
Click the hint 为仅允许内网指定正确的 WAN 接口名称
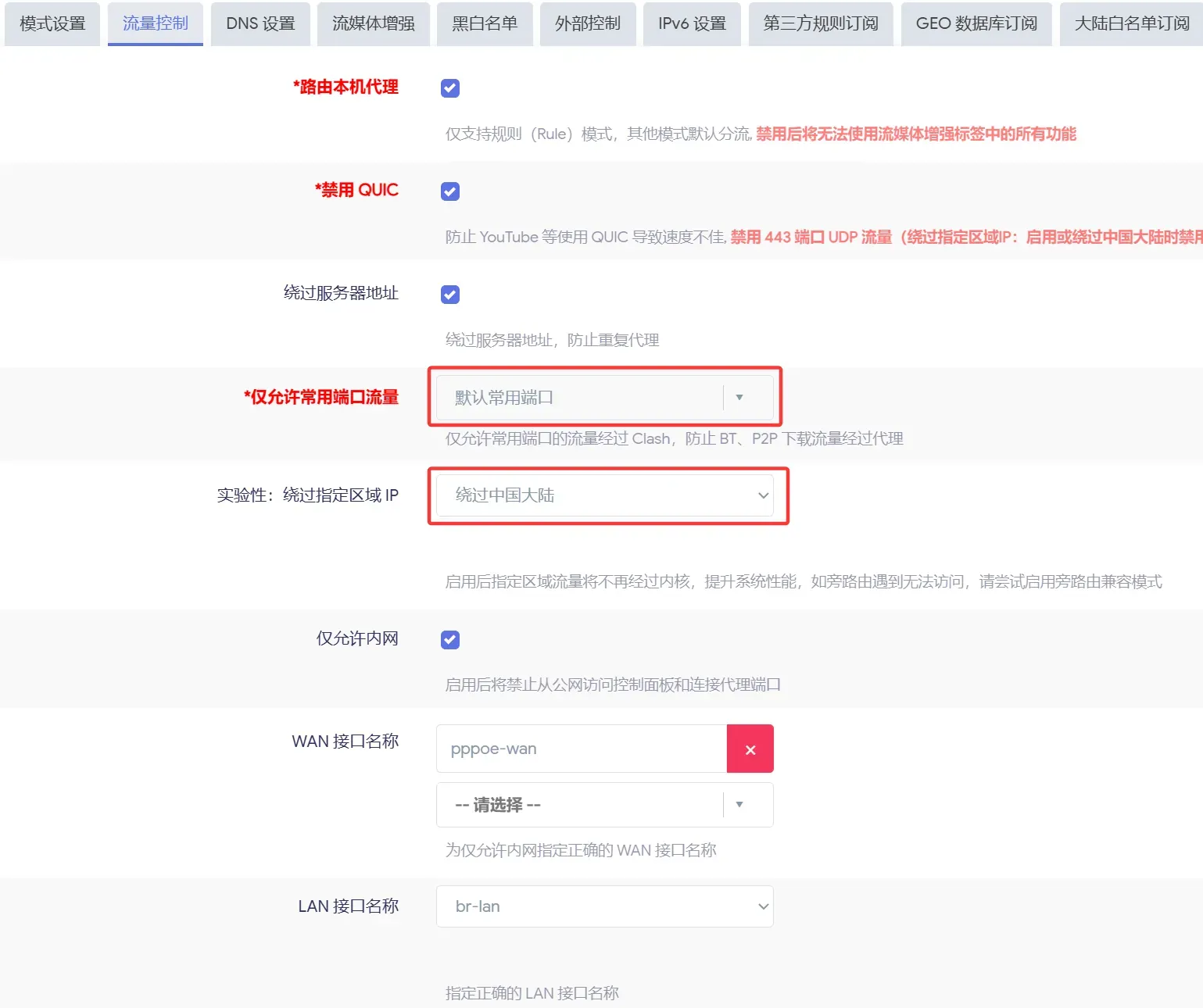[581, 850]
